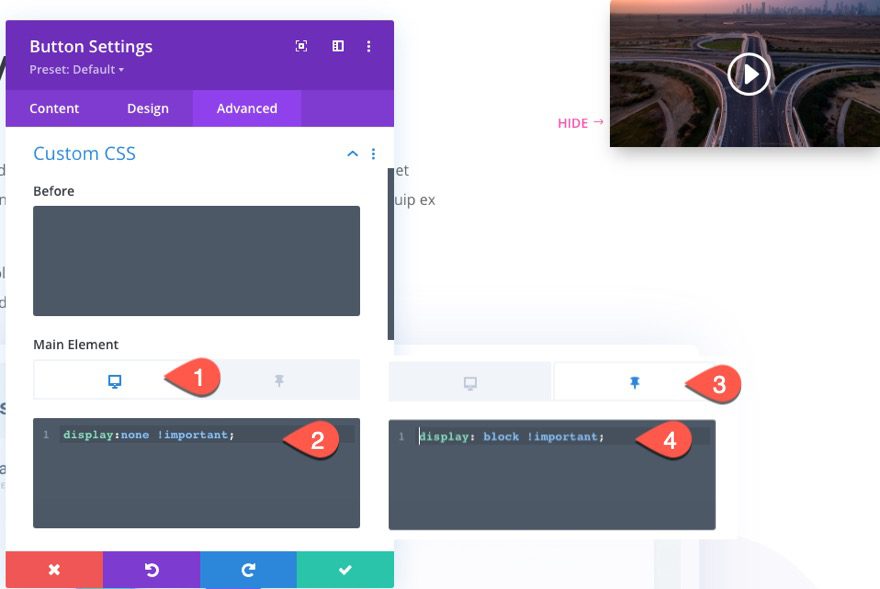Switch to the Design tab
This screenshot has width=880, height=589.
(x=148, y=108)
